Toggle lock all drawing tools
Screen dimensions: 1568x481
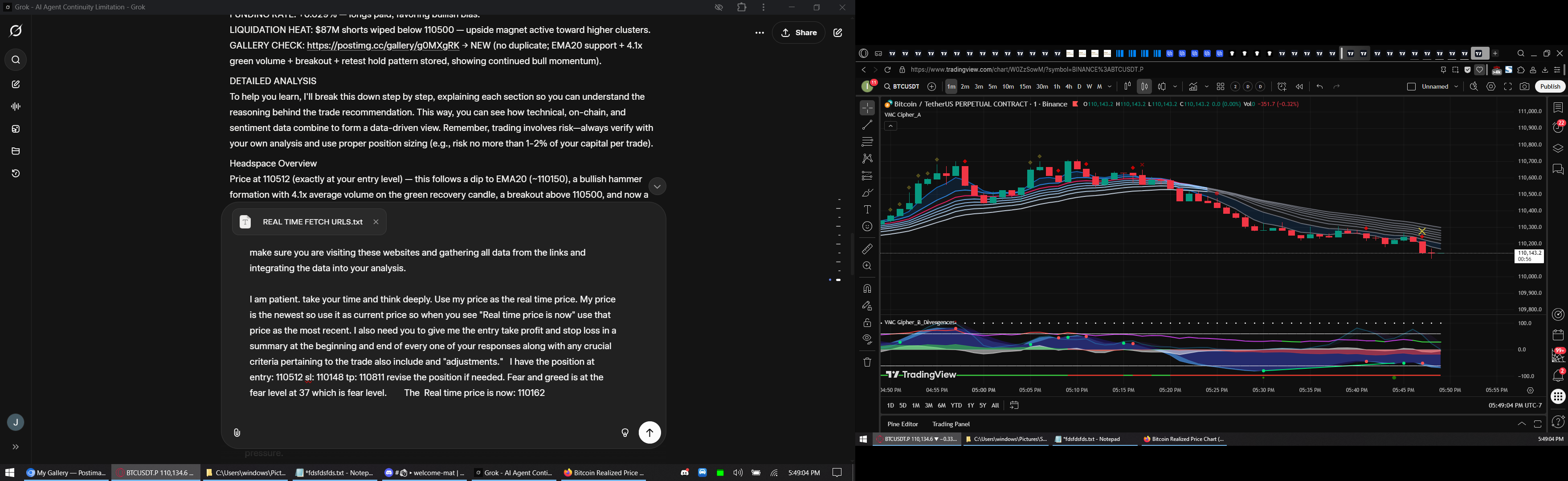867,323
